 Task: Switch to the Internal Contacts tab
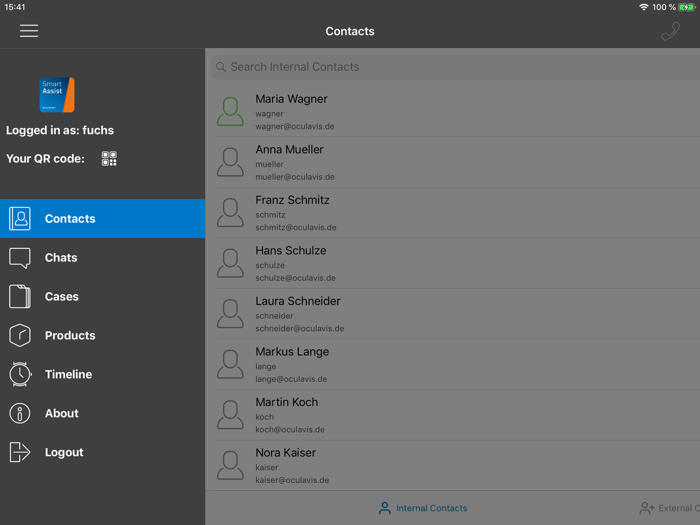point(423,508)
